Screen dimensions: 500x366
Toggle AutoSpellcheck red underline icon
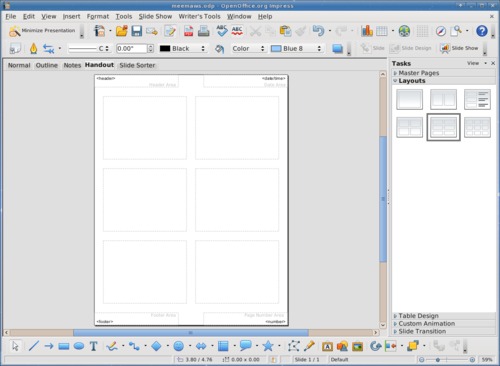(237, 31)
